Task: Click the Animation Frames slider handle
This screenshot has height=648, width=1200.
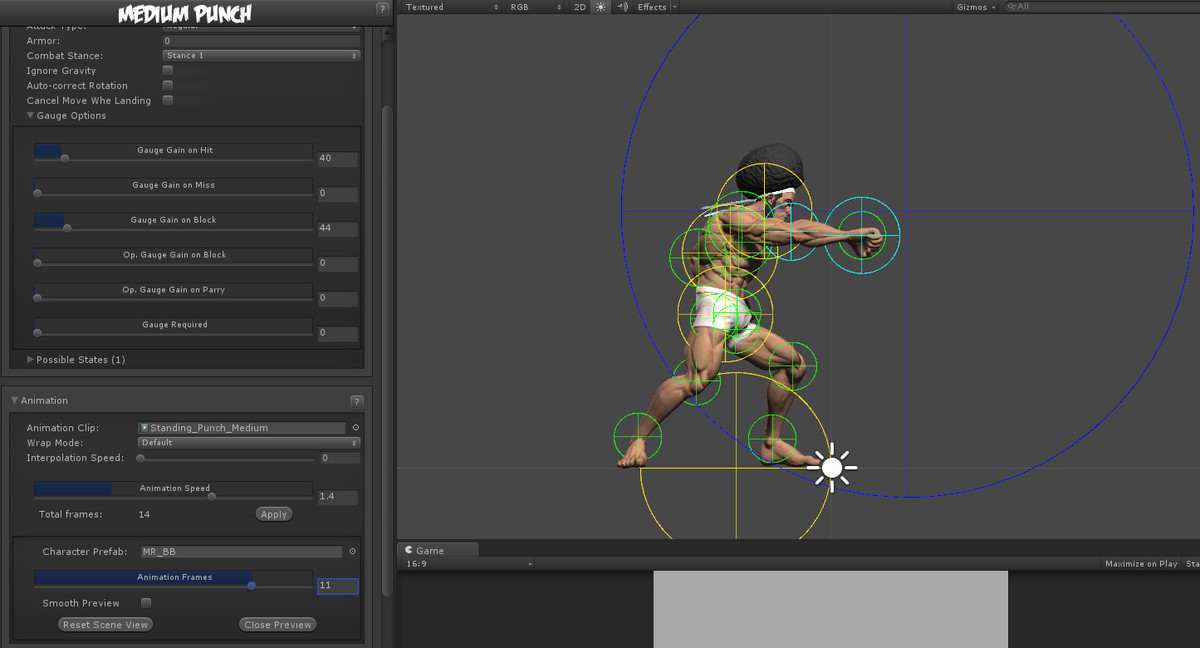Action: [x=251, y=586]
